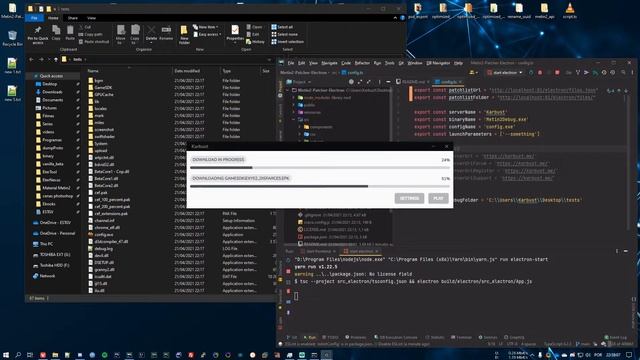
Task: Expand the public folder in Project tree
Action: 294,105
